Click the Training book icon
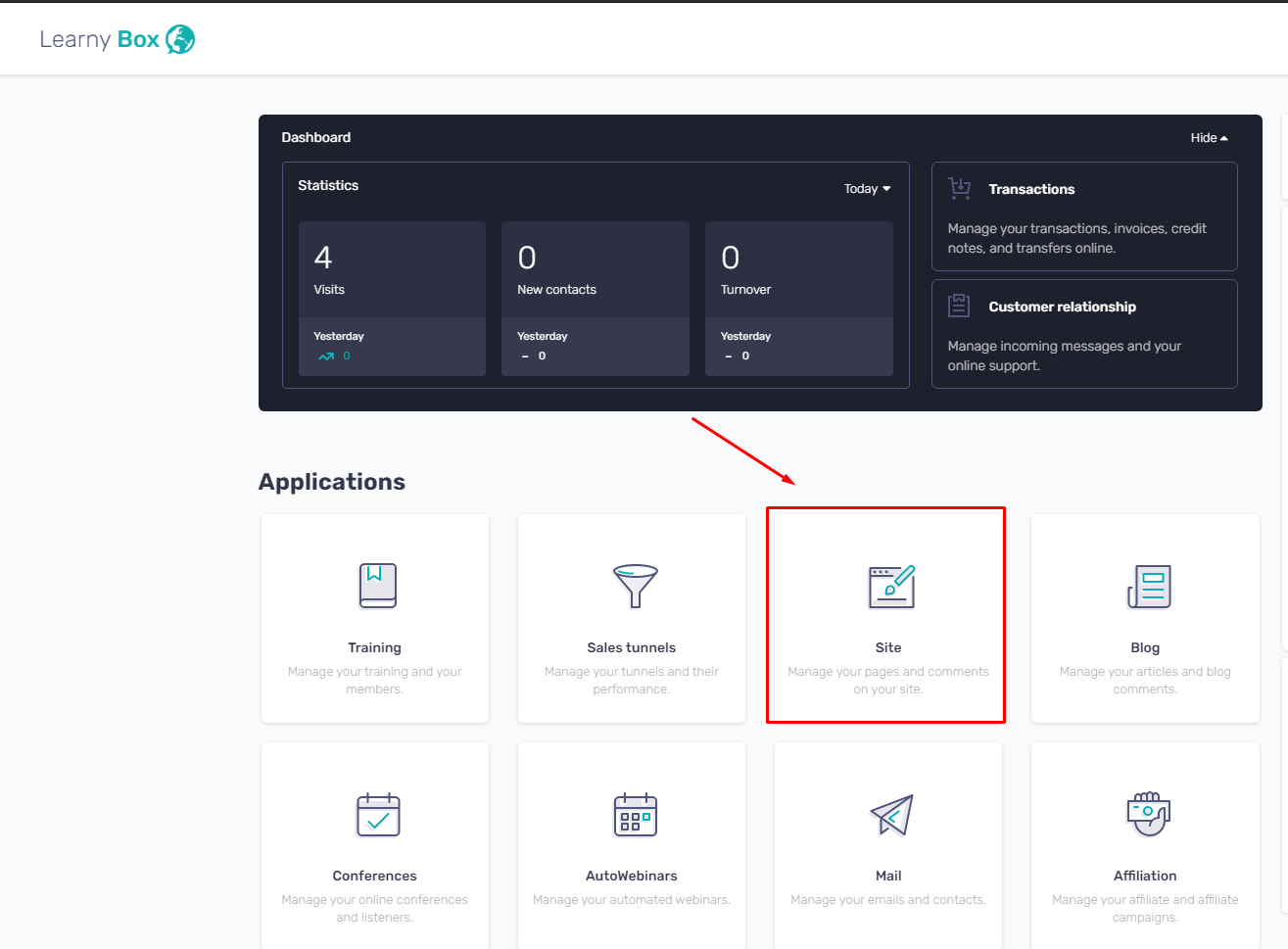Screen dimensions: 1288x949 (x=377, y=586)
